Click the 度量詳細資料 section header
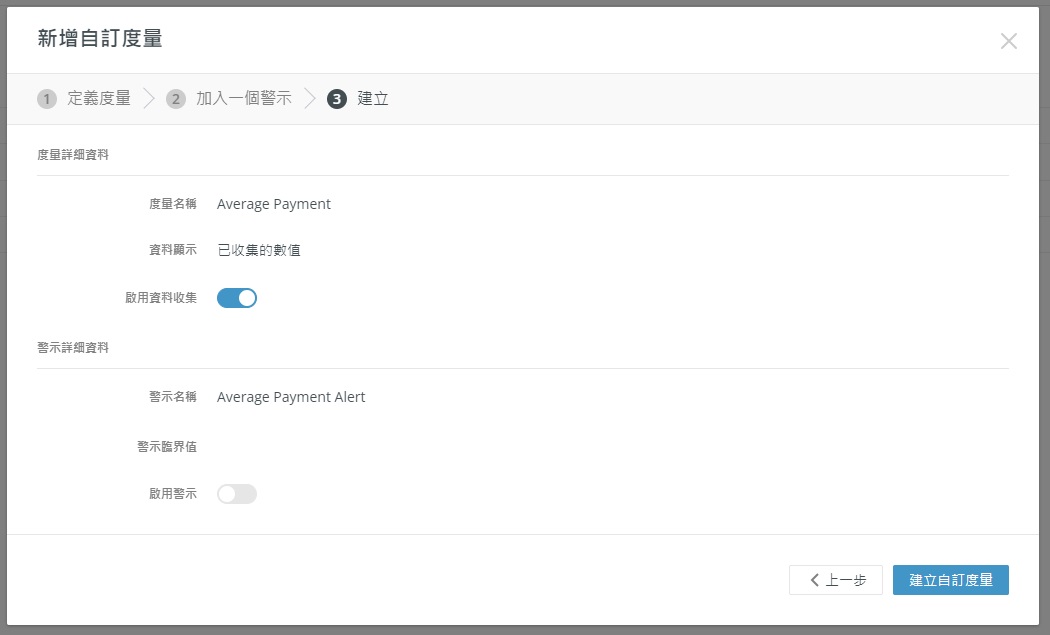Viewport: 1050px width, 635px height. pyautogui.click(x=73, y=155)
